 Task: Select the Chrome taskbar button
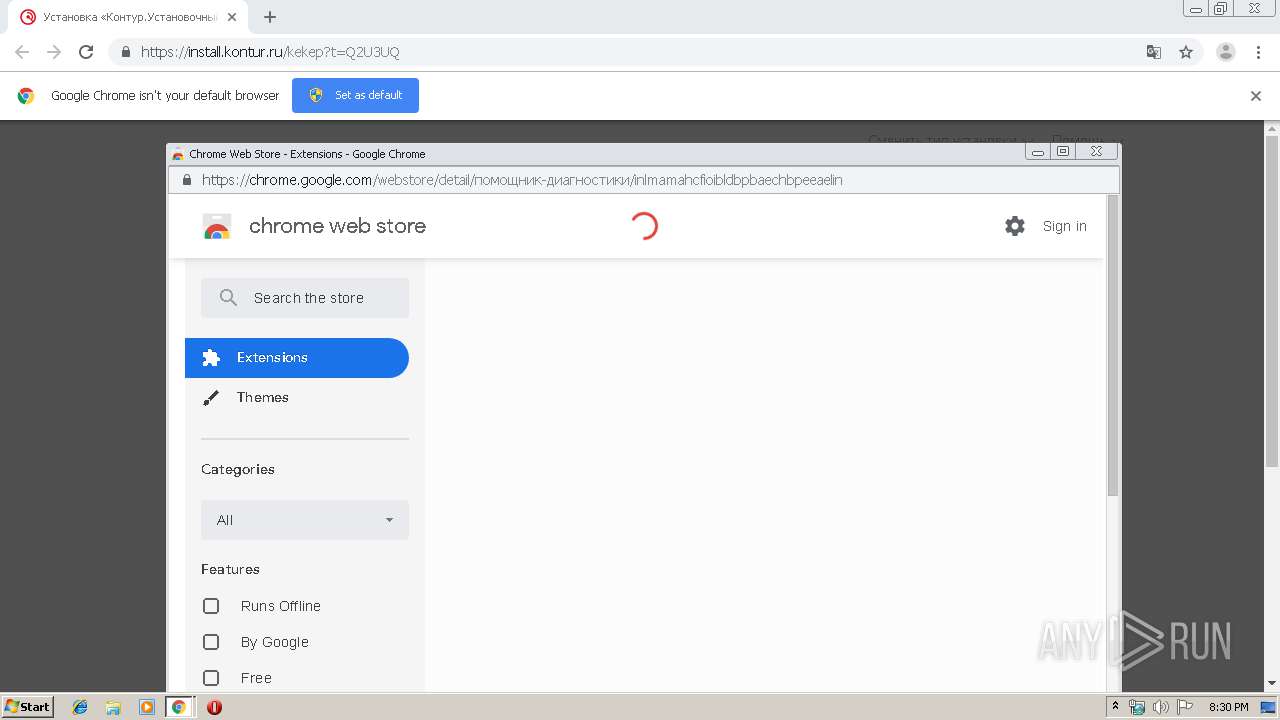point(179,707)
